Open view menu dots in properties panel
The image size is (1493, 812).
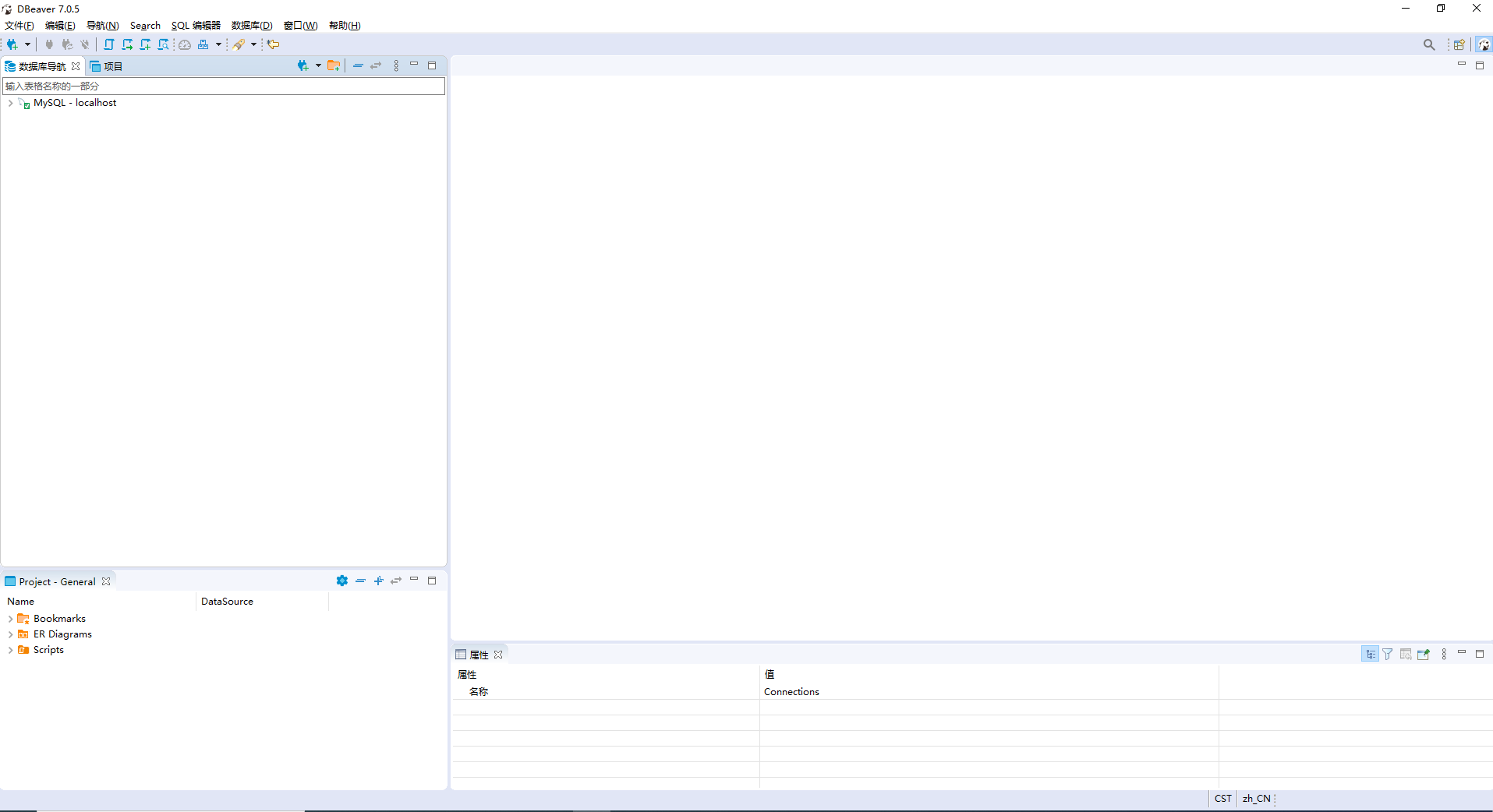1444,654
